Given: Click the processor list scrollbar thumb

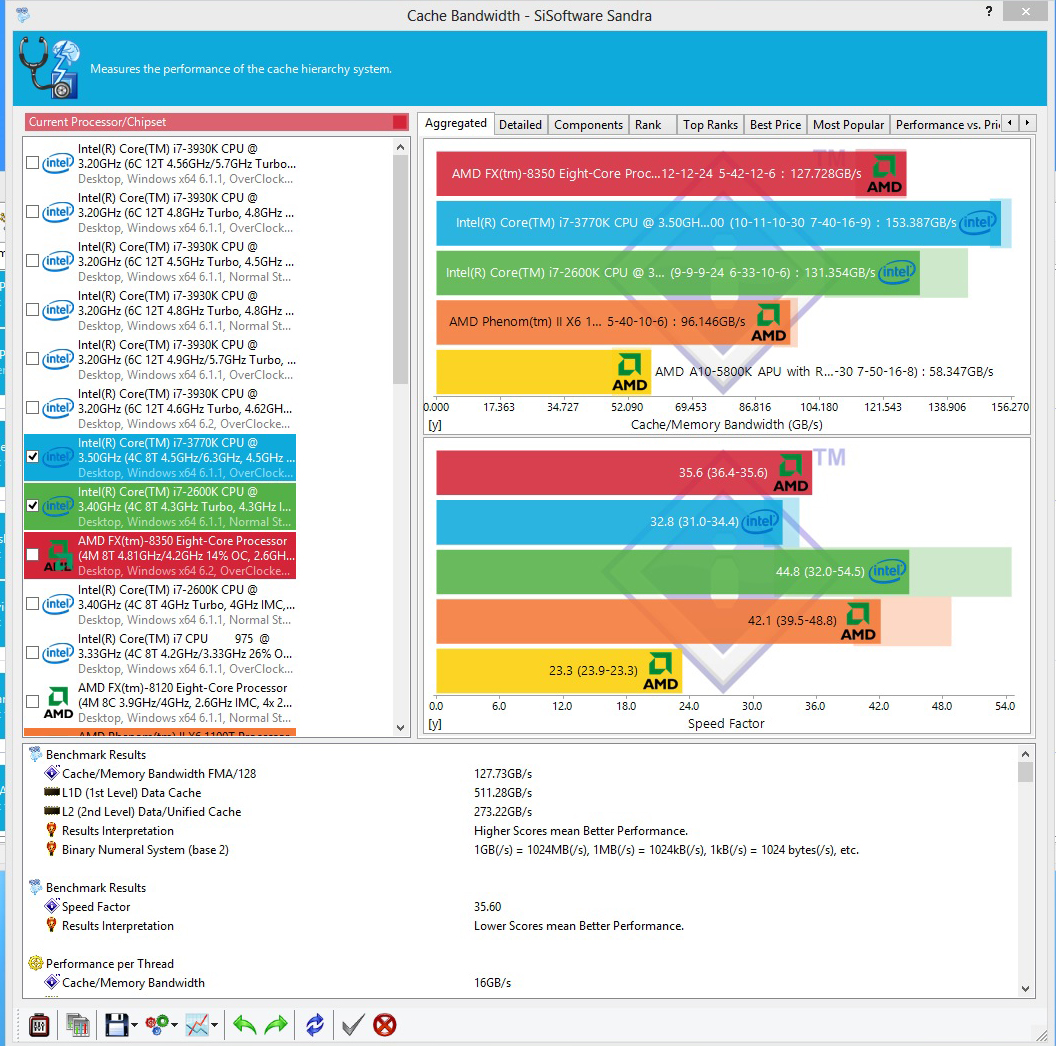Looking at the screenshot, I should click(401, 269).
